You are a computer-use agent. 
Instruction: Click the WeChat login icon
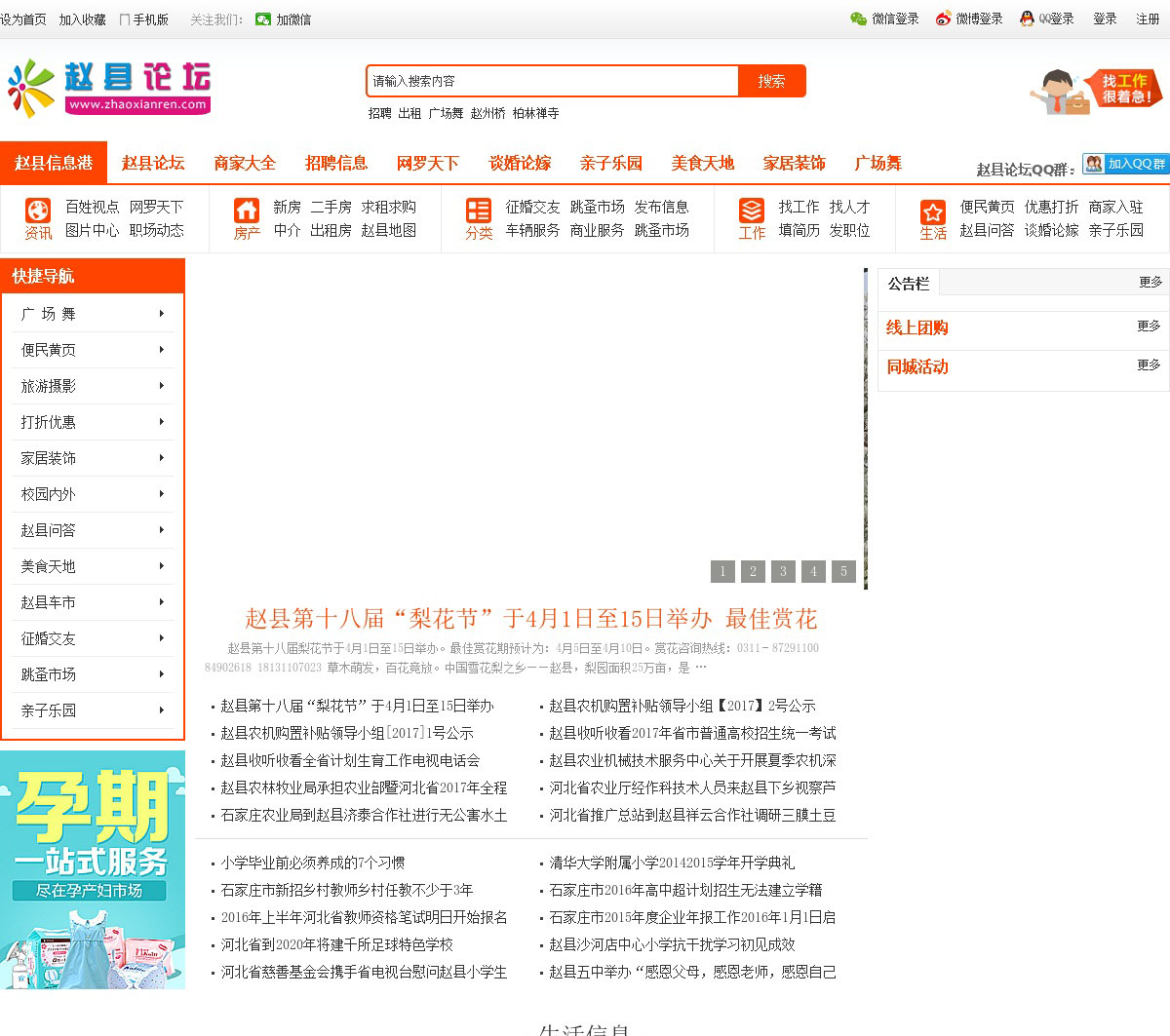coord(859,19)
